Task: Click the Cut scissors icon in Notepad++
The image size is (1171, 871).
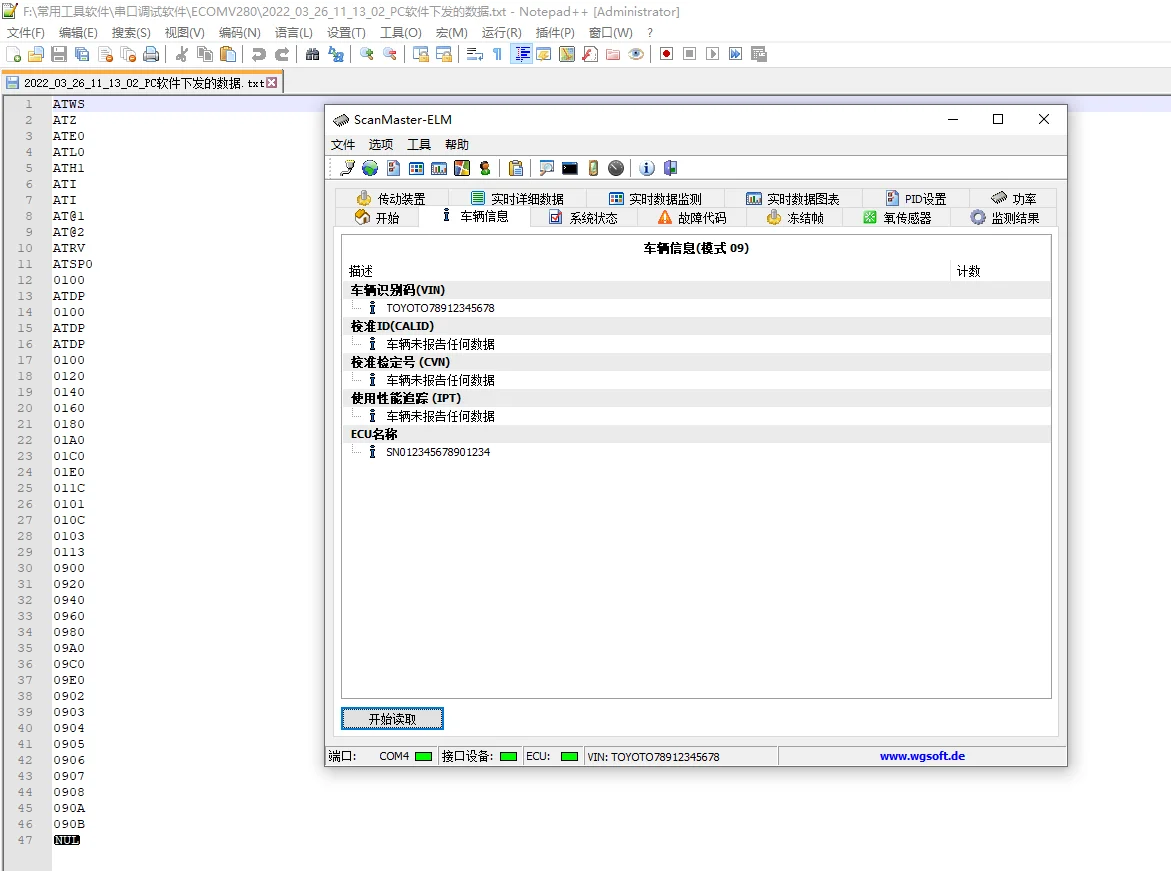Action: tap(181, 54)
